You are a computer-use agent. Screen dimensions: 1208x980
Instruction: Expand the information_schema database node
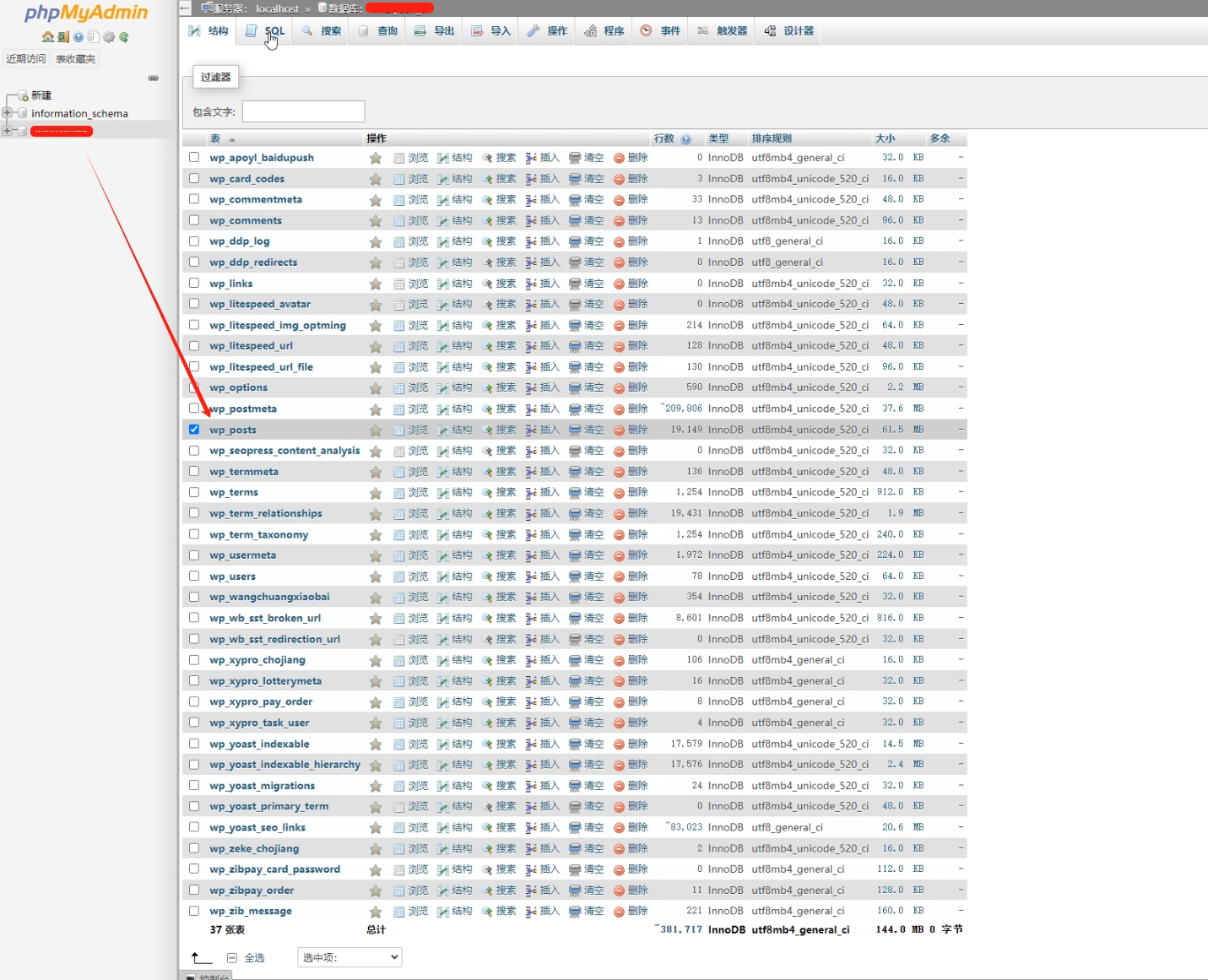[7, 113]
